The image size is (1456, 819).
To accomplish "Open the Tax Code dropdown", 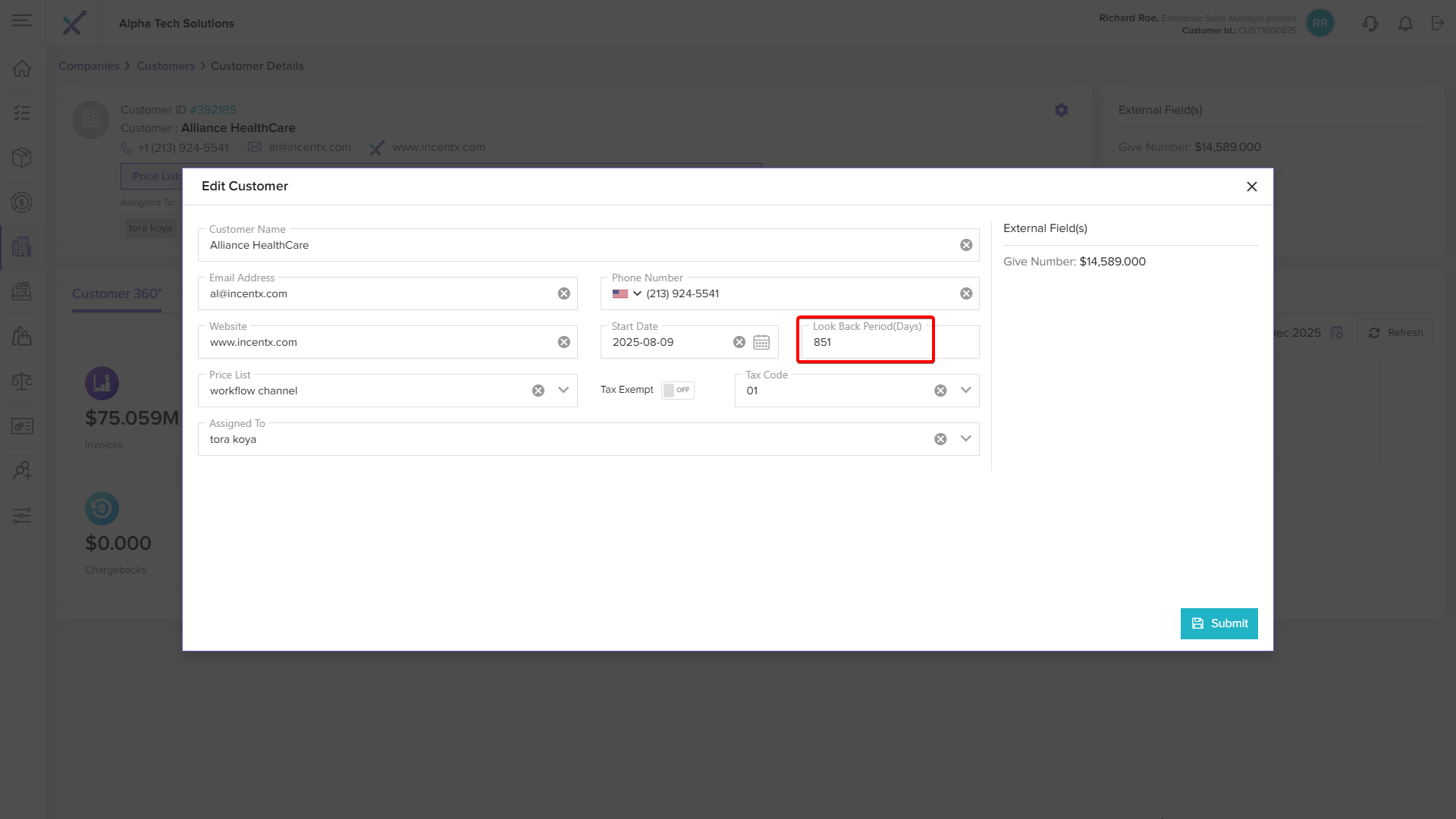I will (965, 390).
